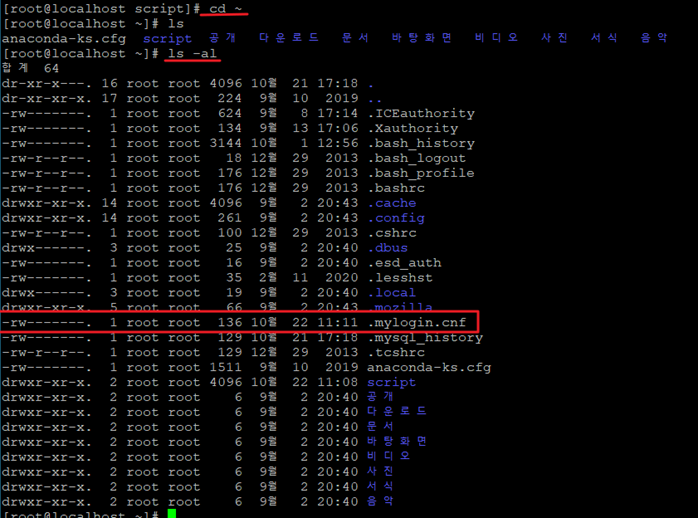Select the 11:11 timestamp of .mylogin.cnf
Image resolution: width=698 pixels, height=518 pixels.
point(337,323)
